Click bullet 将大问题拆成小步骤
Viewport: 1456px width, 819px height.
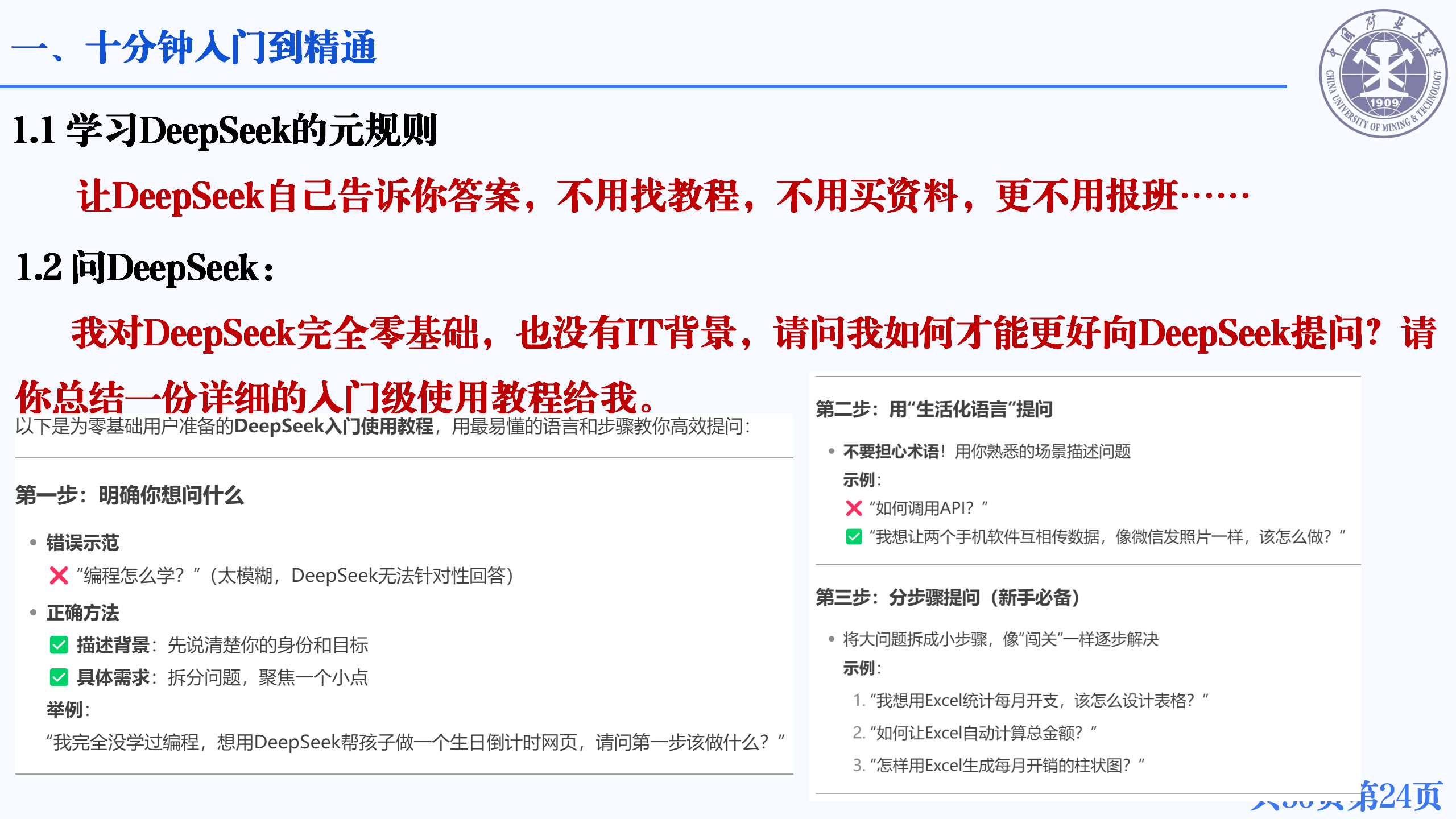tap(1000, 639)
